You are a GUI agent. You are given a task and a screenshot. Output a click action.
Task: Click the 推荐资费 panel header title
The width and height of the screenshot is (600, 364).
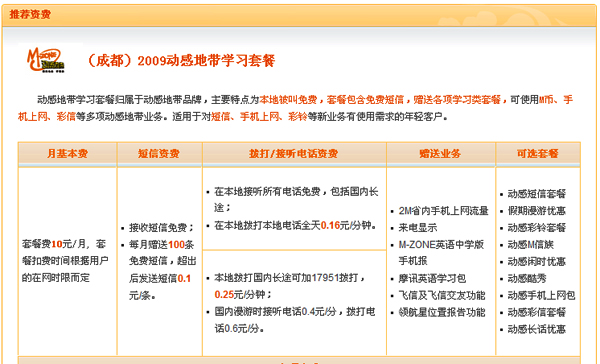[x=30, y=15]
